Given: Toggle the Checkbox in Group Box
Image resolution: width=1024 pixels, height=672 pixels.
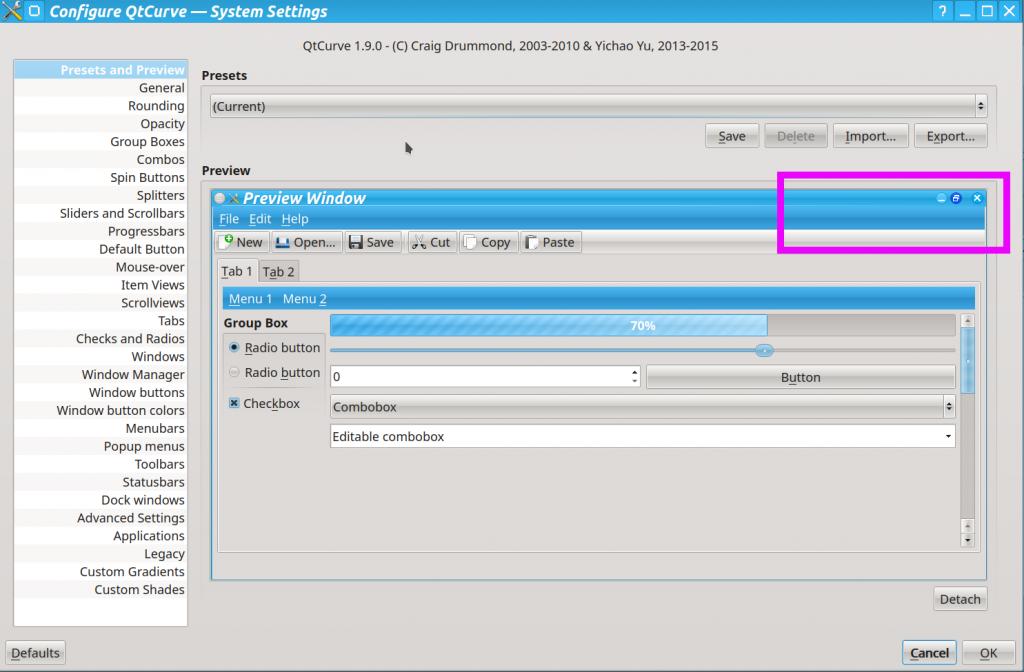Looking at the screenshot, I should click(234, 404).
